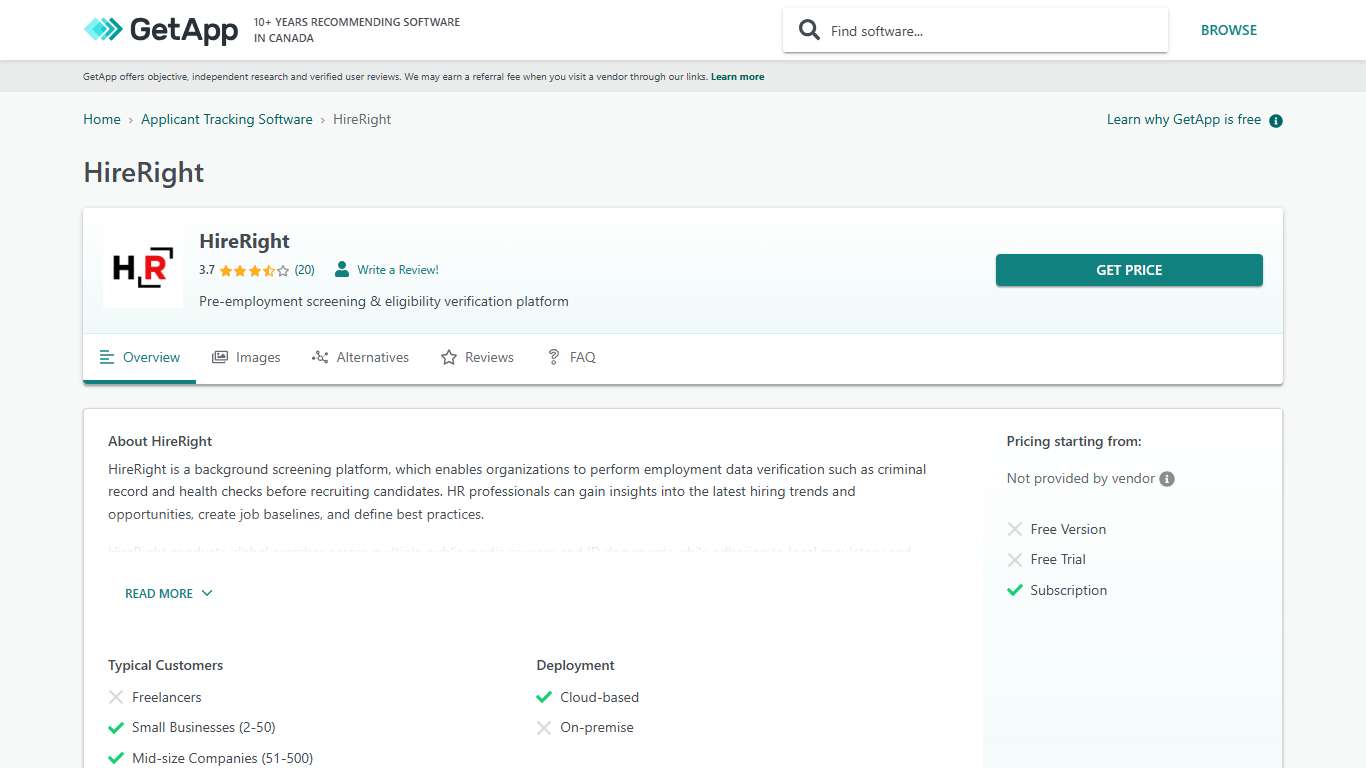Click the BROWSE link in header
Viewport: 1366px width, 768px height.
(x=1228, y=30)
